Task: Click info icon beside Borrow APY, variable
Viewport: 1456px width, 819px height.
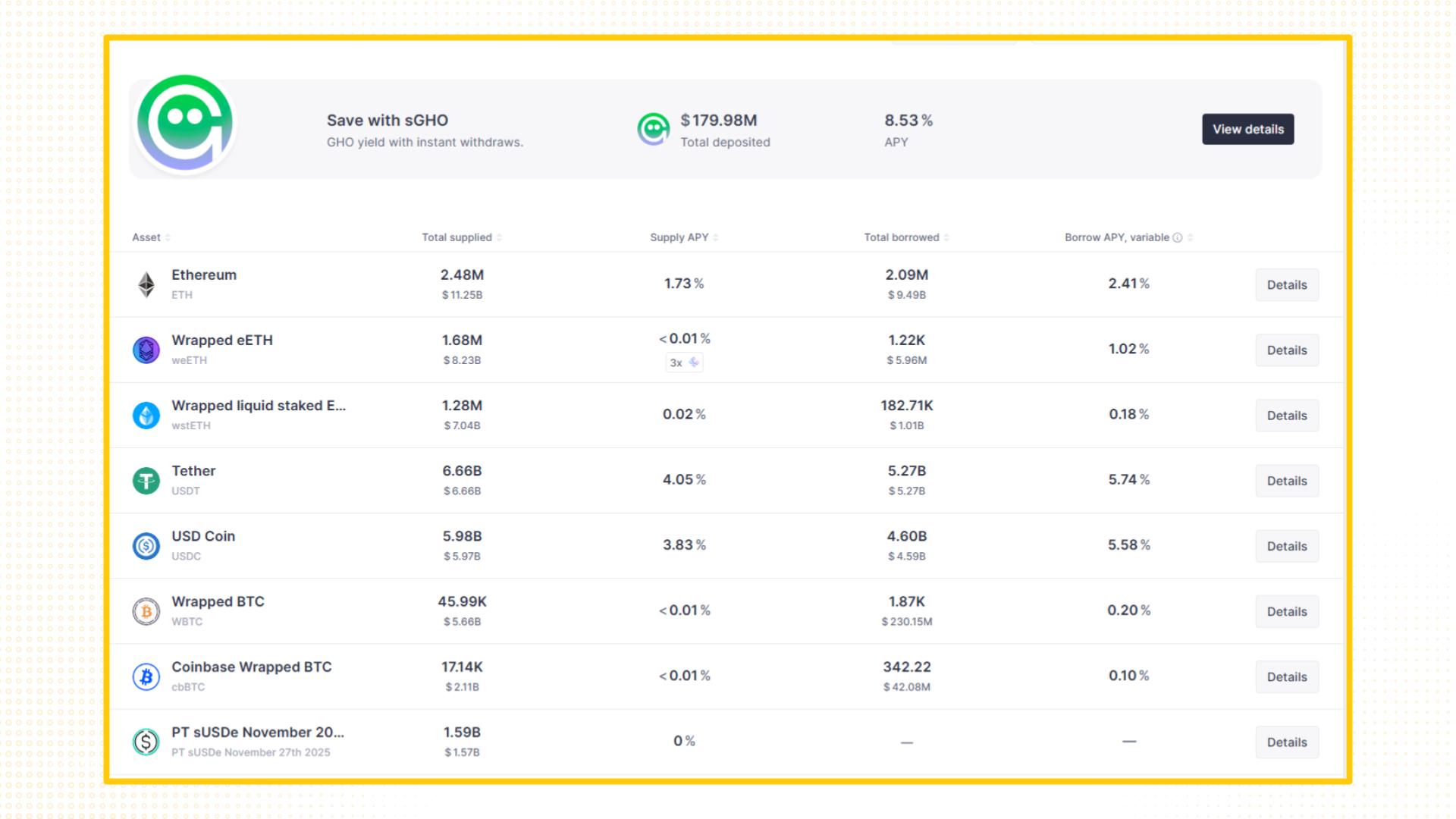Action: pyautogui.click(x=1178, y=237)
